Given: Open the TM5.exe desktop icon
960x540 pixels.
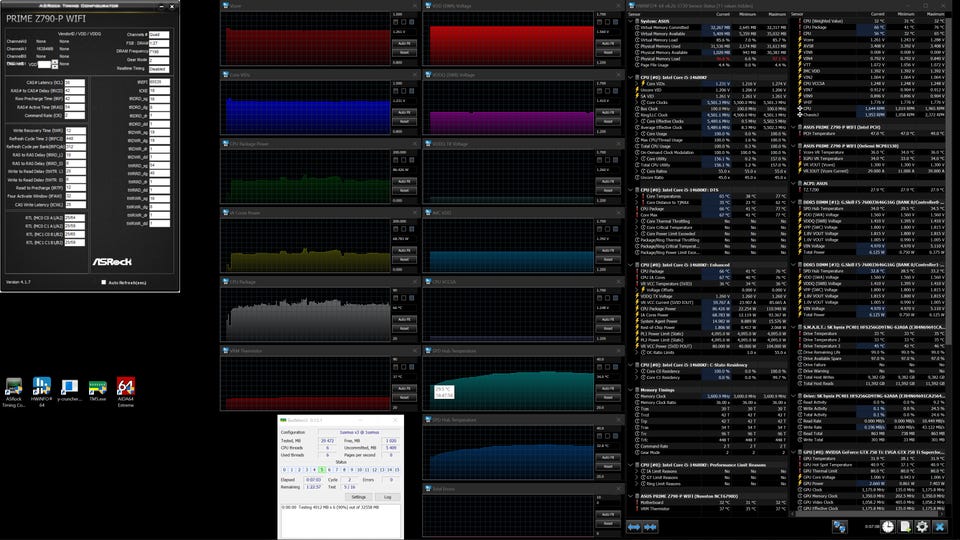Looking at the screenshot, I should [98, 389].
